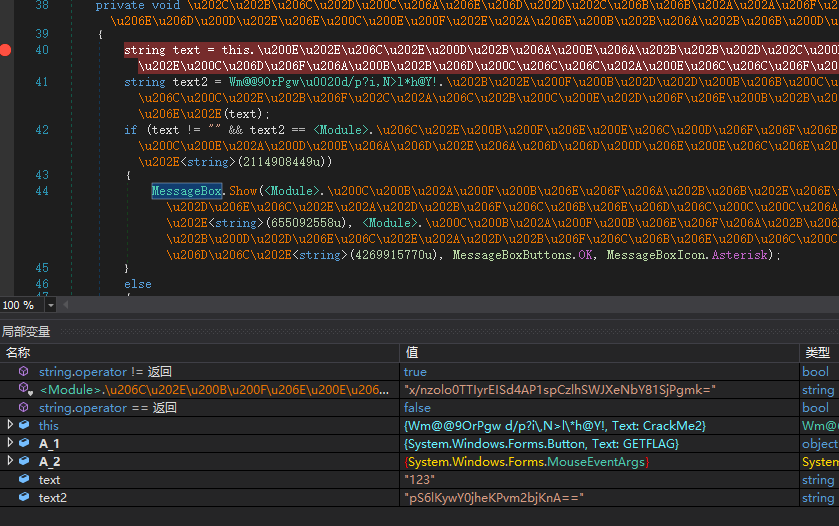This screenshot has height=526, width=839.
Task: Click the 类型 column header
Action: 818,352
